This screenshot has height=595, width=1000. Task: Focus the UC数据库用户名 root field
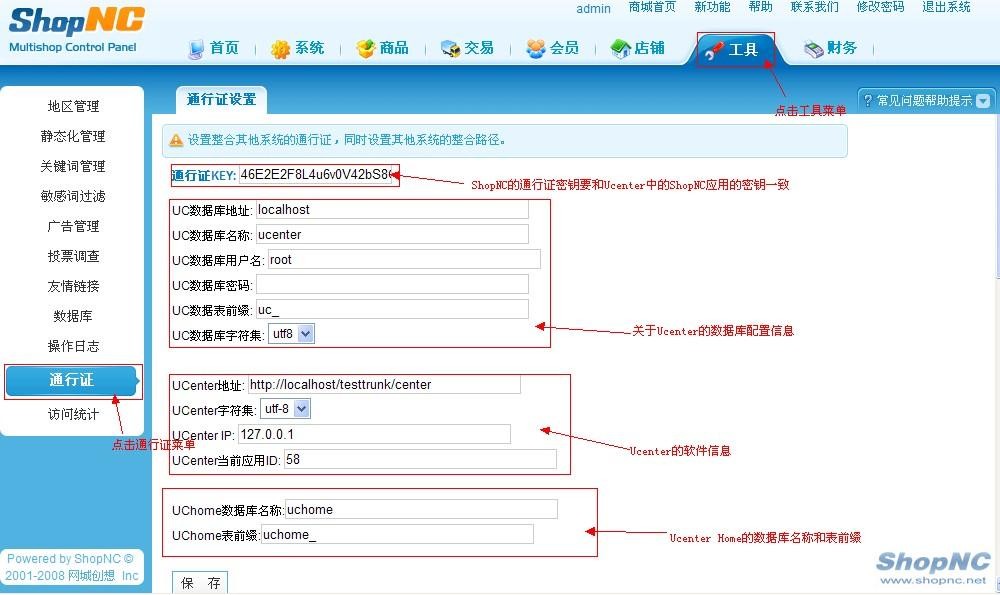click(404, 260)
